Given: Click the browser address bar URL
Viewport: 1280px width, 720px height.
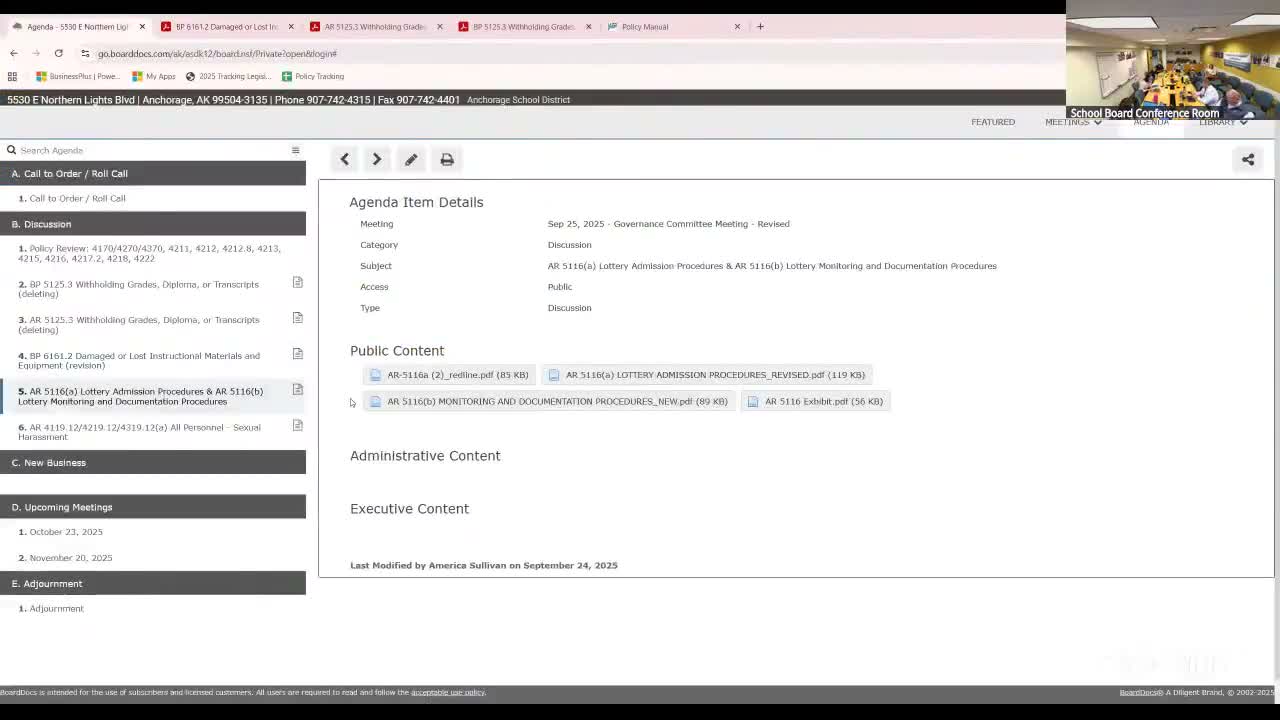Looking at the screenshot, I should pyautogui.click(x=217, y=53).
